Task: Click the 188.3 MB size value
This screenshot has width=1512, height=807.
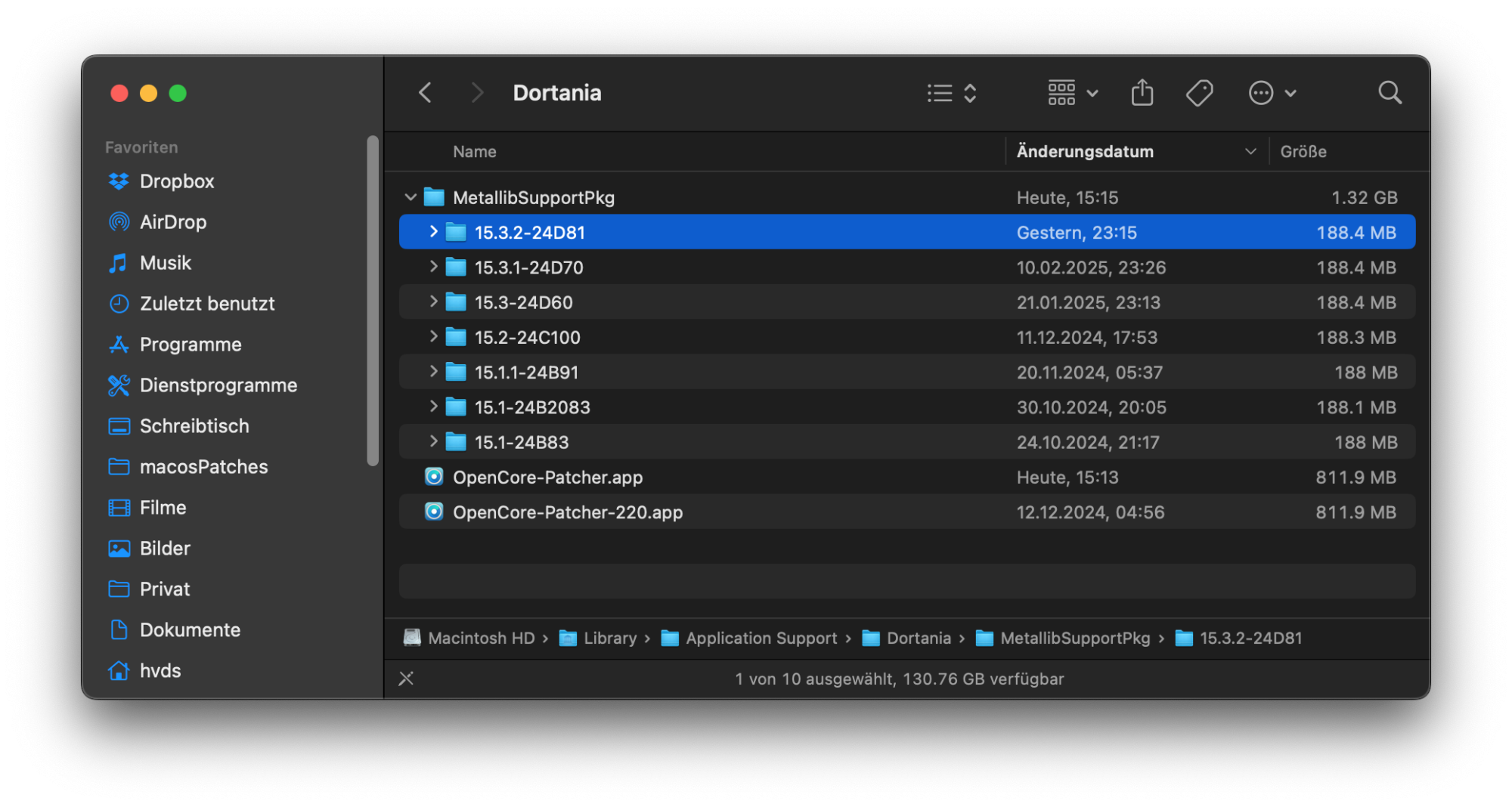Action: (x=1356, y=337)
